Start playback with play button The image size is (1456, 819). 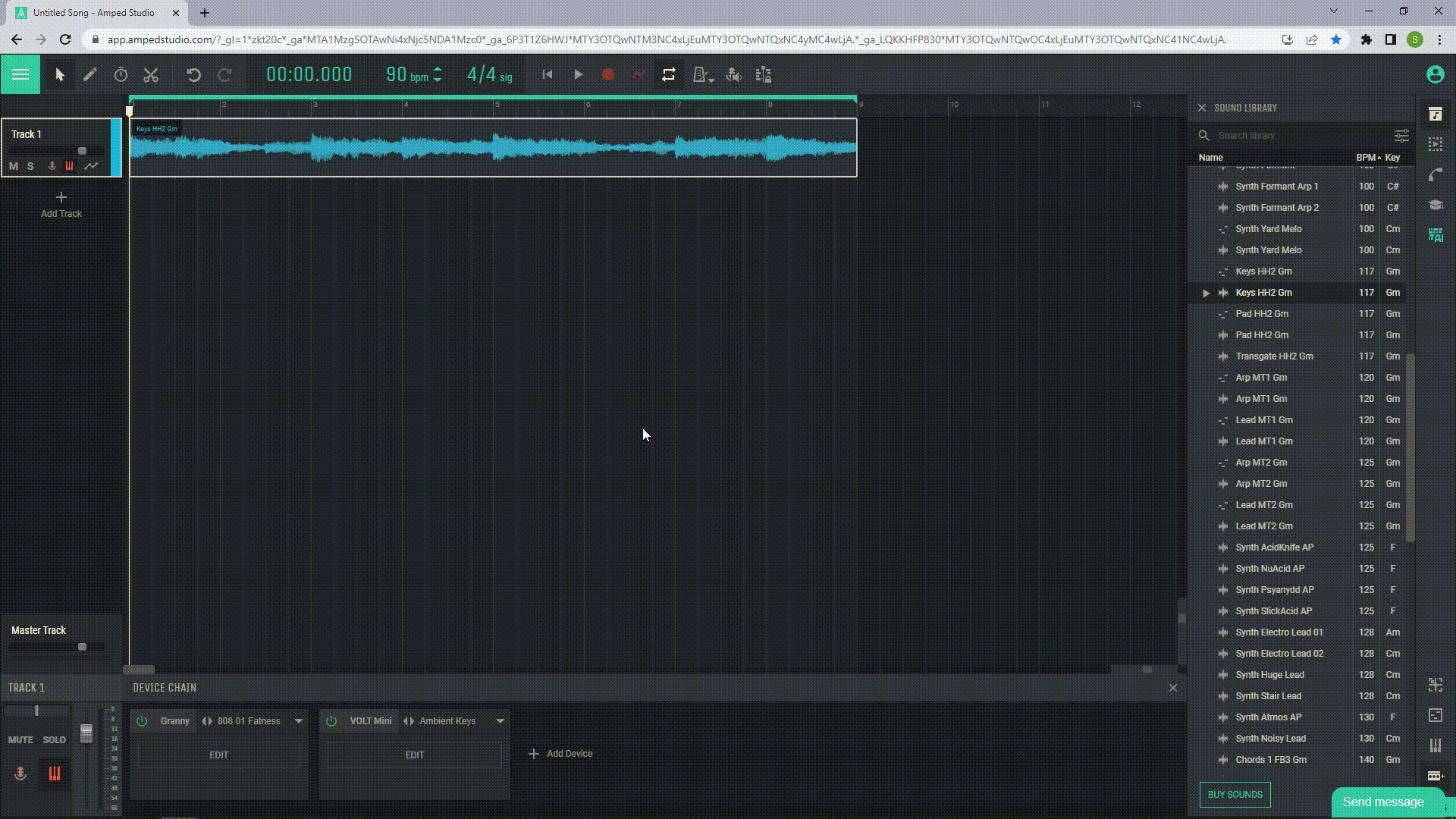(x=578, y=74)
